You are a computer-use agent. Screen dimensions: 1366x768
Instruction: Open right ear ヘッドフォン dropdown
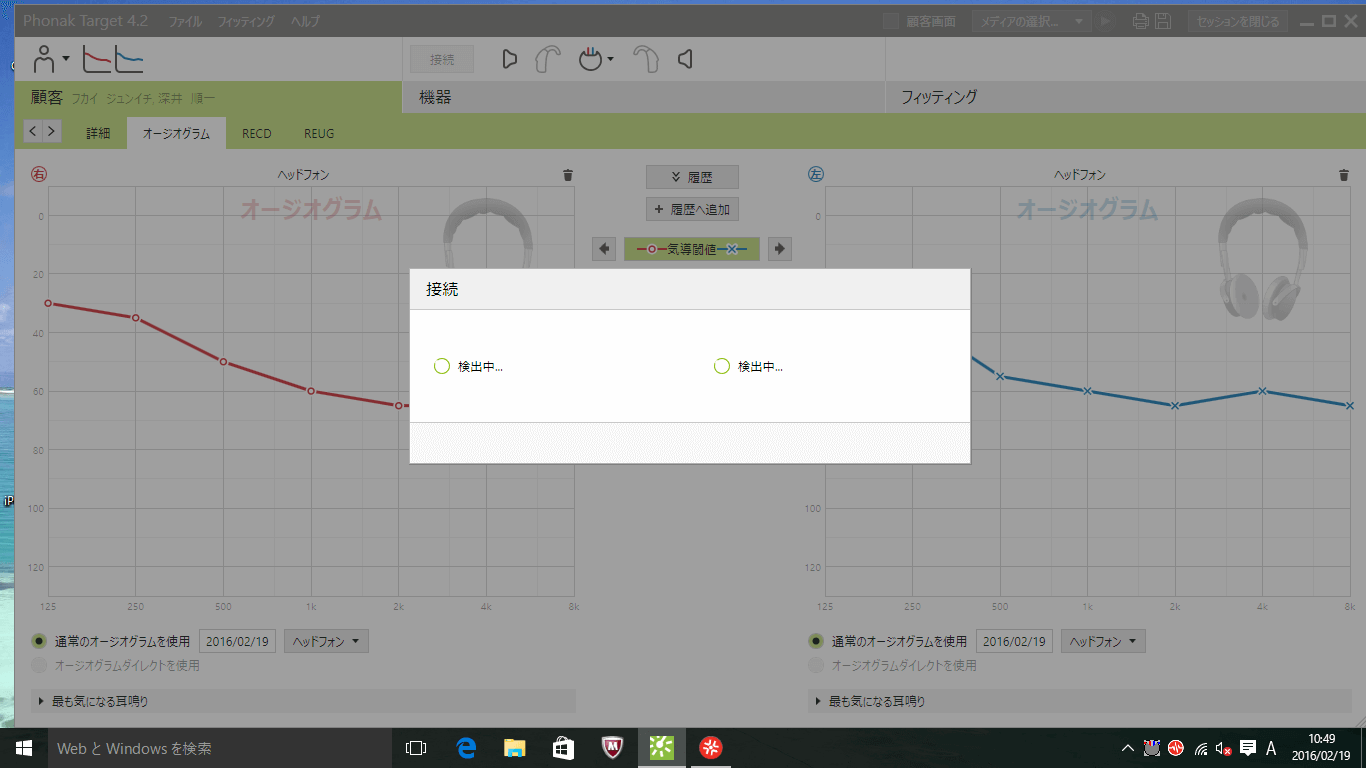(x=326, y=641)
